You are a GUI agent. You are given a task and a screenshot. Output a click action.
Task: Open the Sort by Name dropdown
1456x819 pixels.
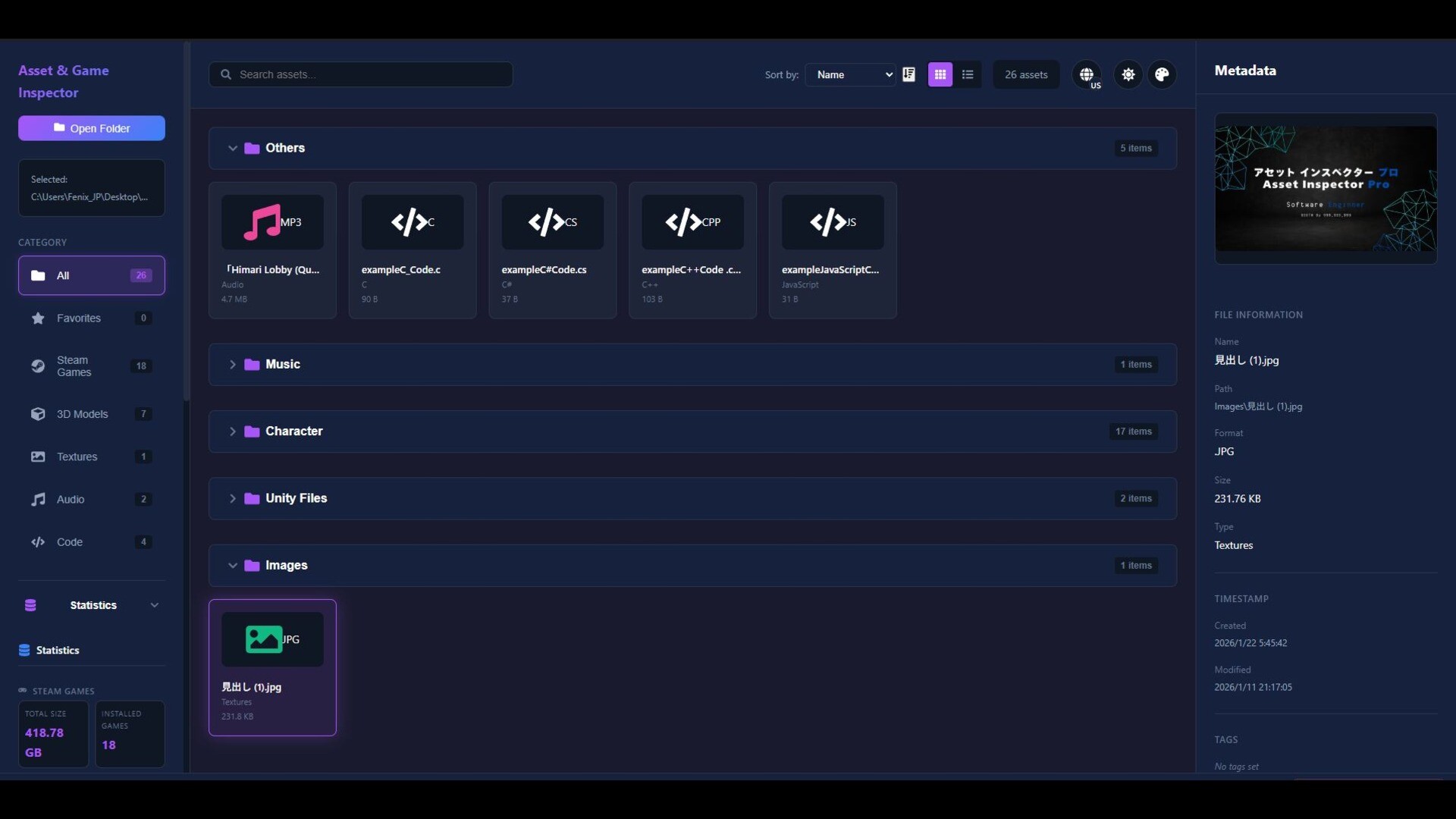850,74
